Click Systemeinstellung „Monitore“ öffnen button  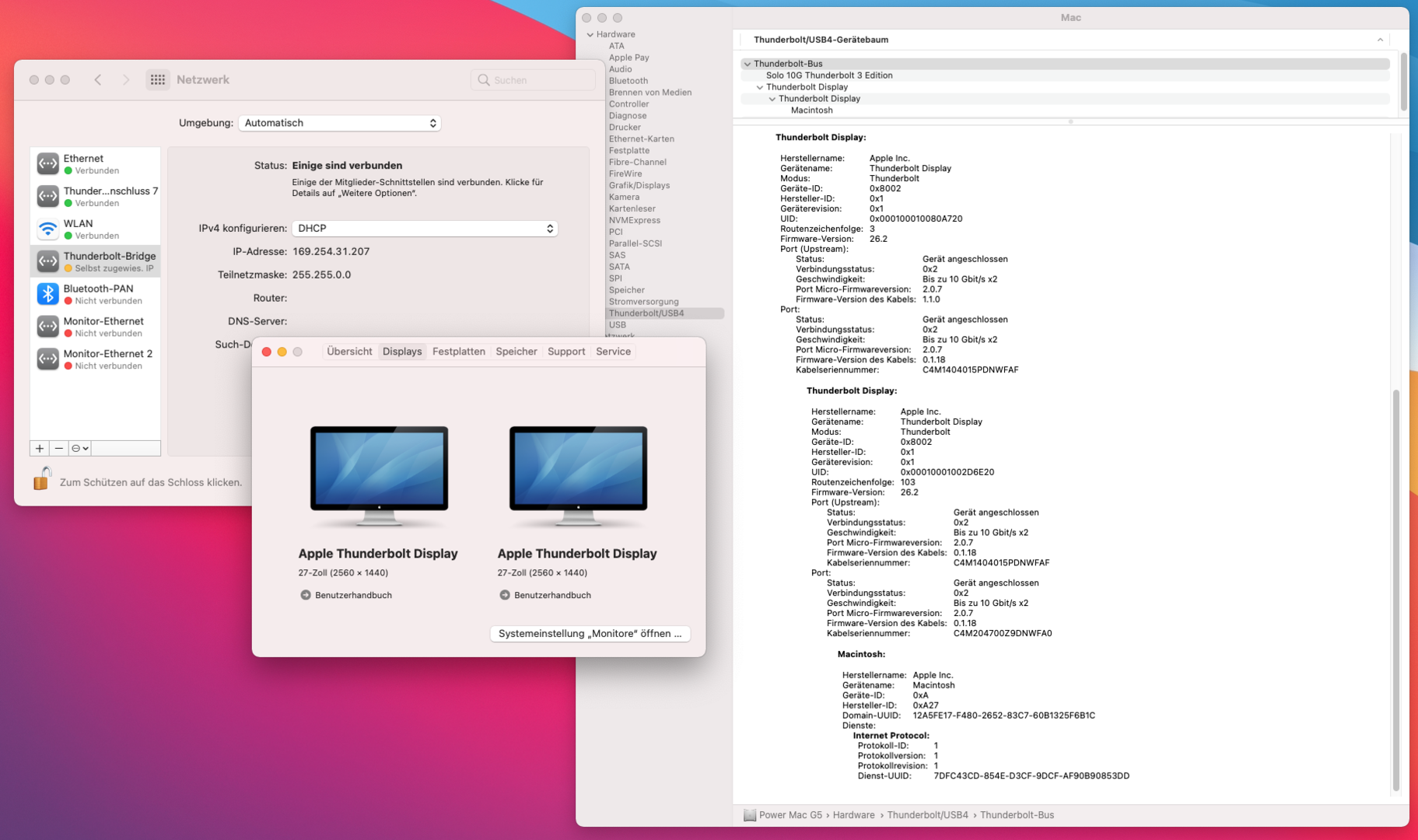[590, 634]
